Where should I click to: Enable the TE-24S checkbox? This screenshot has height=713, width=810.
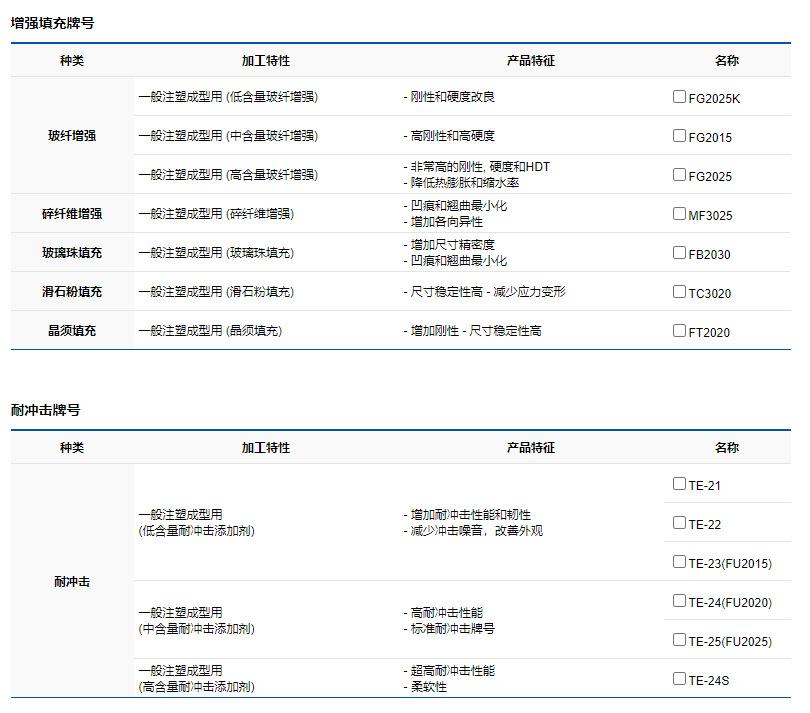[680, 679]
